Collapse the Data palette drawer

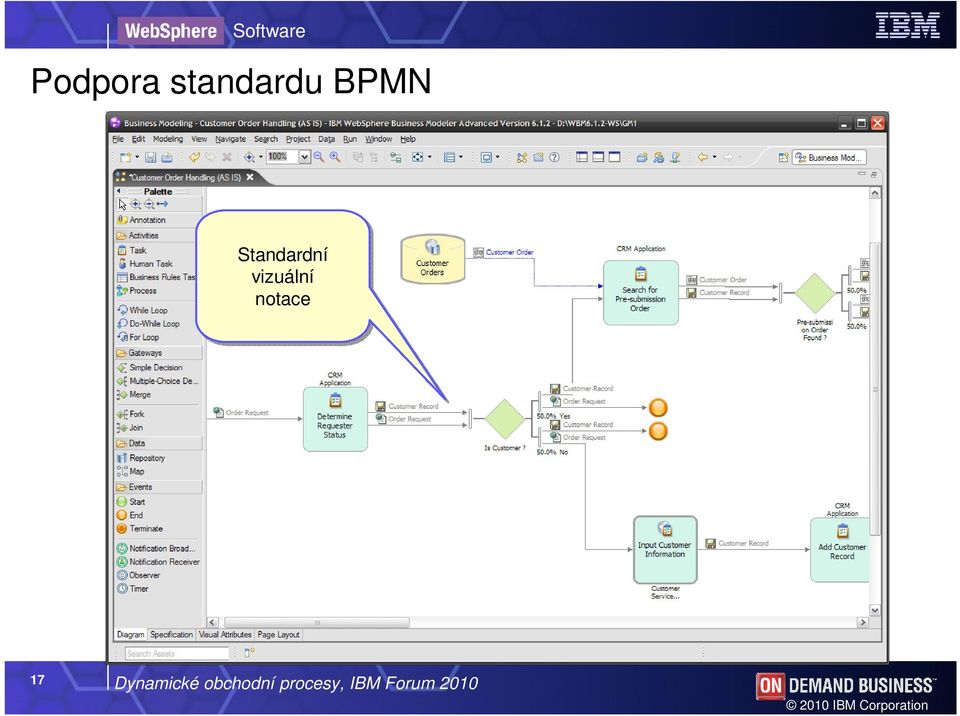coord(158,443)
